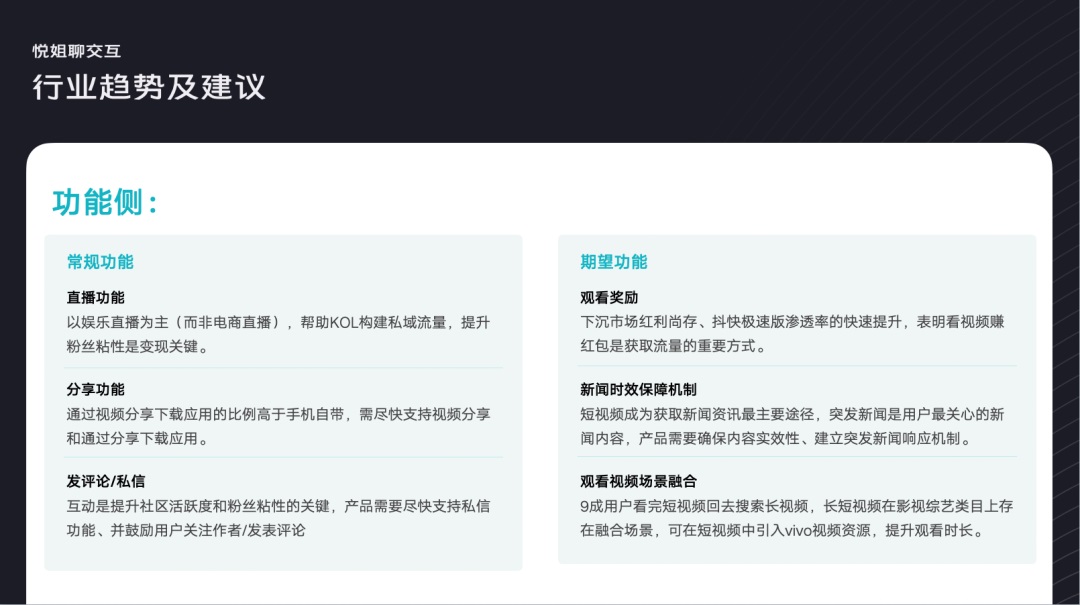Click the paragraph starting '短视频成为获取新闻资讯'
1080x605 pixels.
[792, 426]
